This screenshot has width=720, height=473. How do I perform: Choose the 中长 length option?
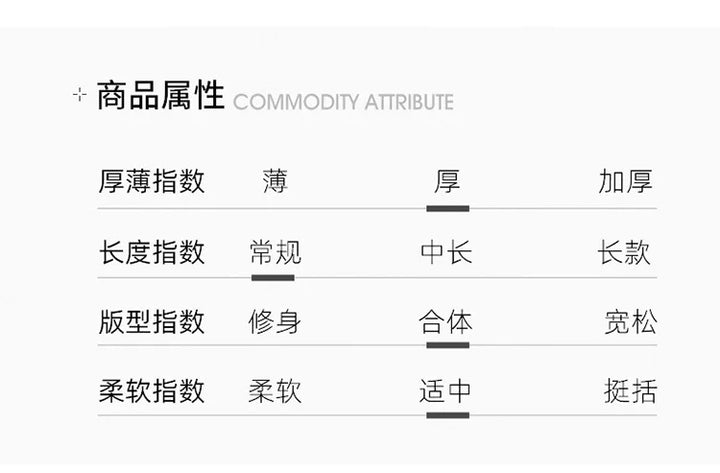coord(446,252)
